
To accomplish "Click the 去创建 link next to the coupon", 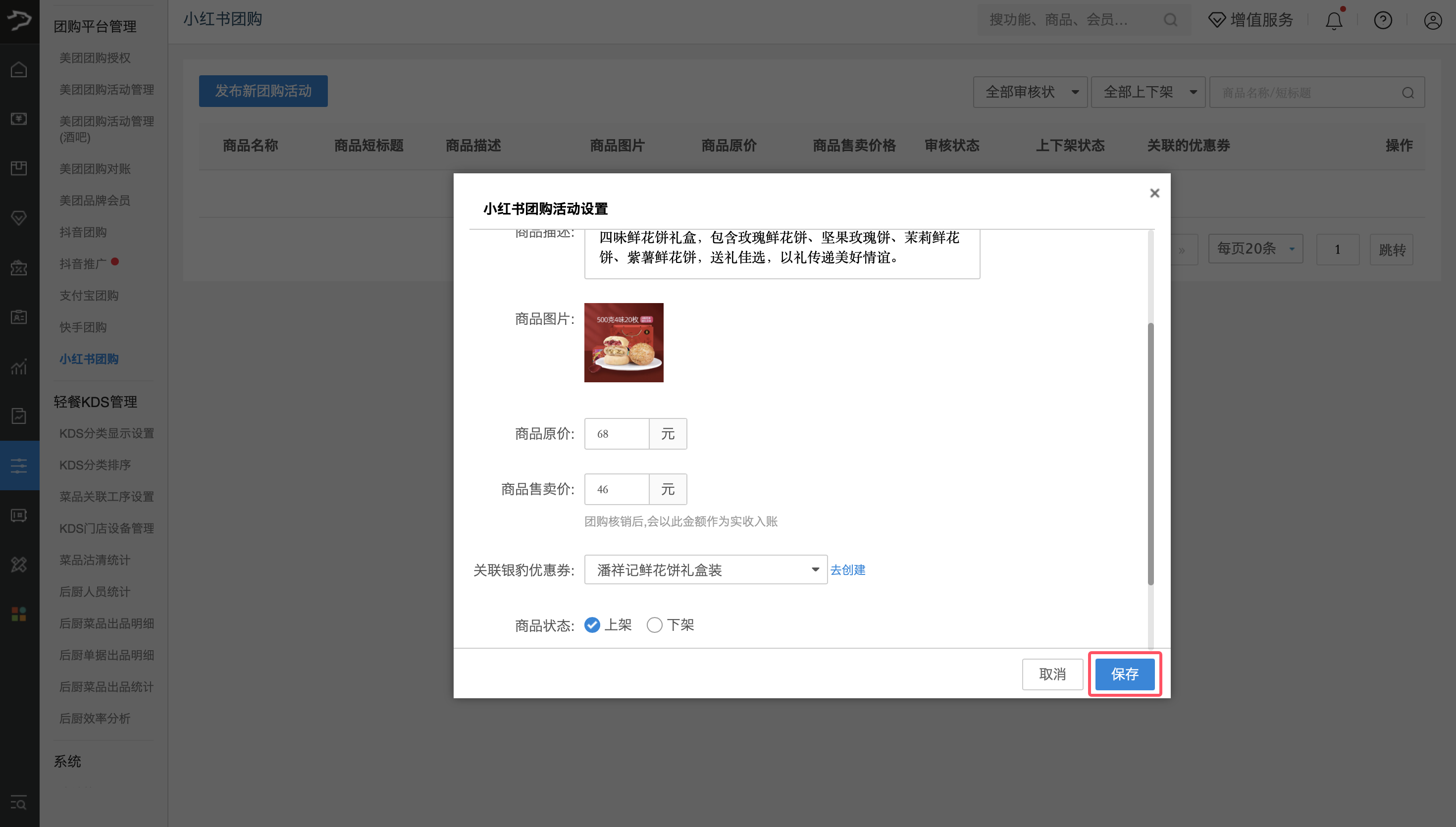I will [x=847, y=569].
